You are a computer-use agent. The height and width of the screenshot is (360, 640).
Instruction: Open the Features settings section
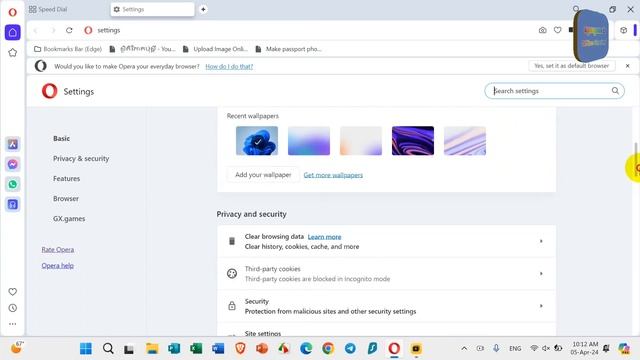pyautogui.click(x=67, y=178)
